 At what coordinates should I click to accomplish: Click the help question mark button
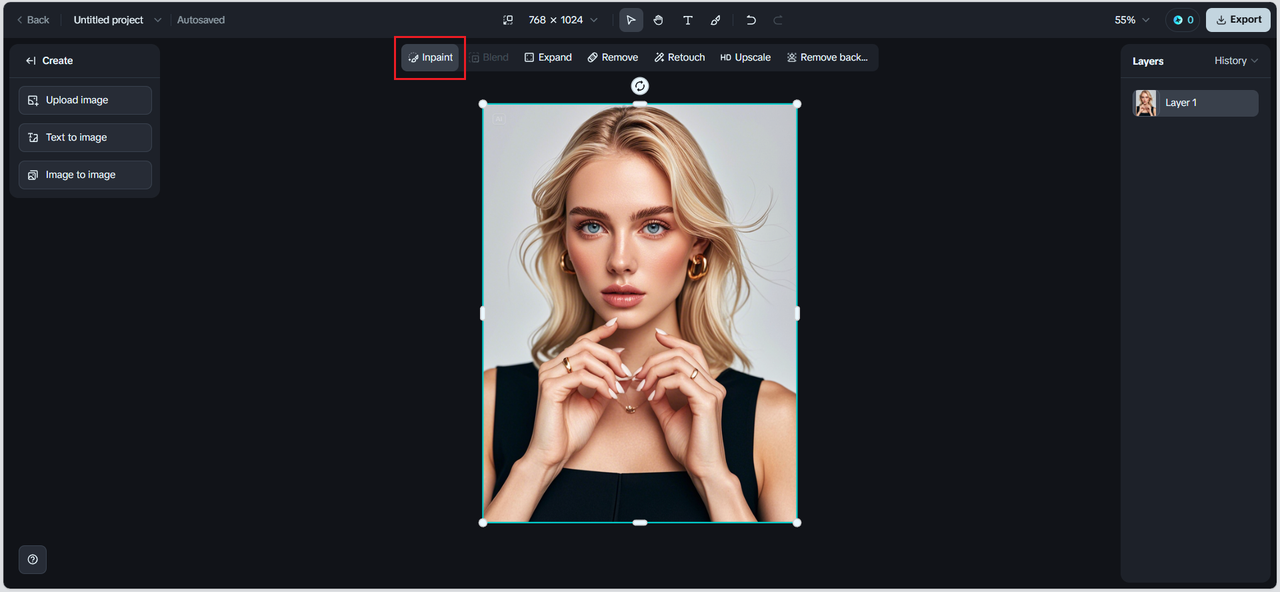[x=33, y=560]
